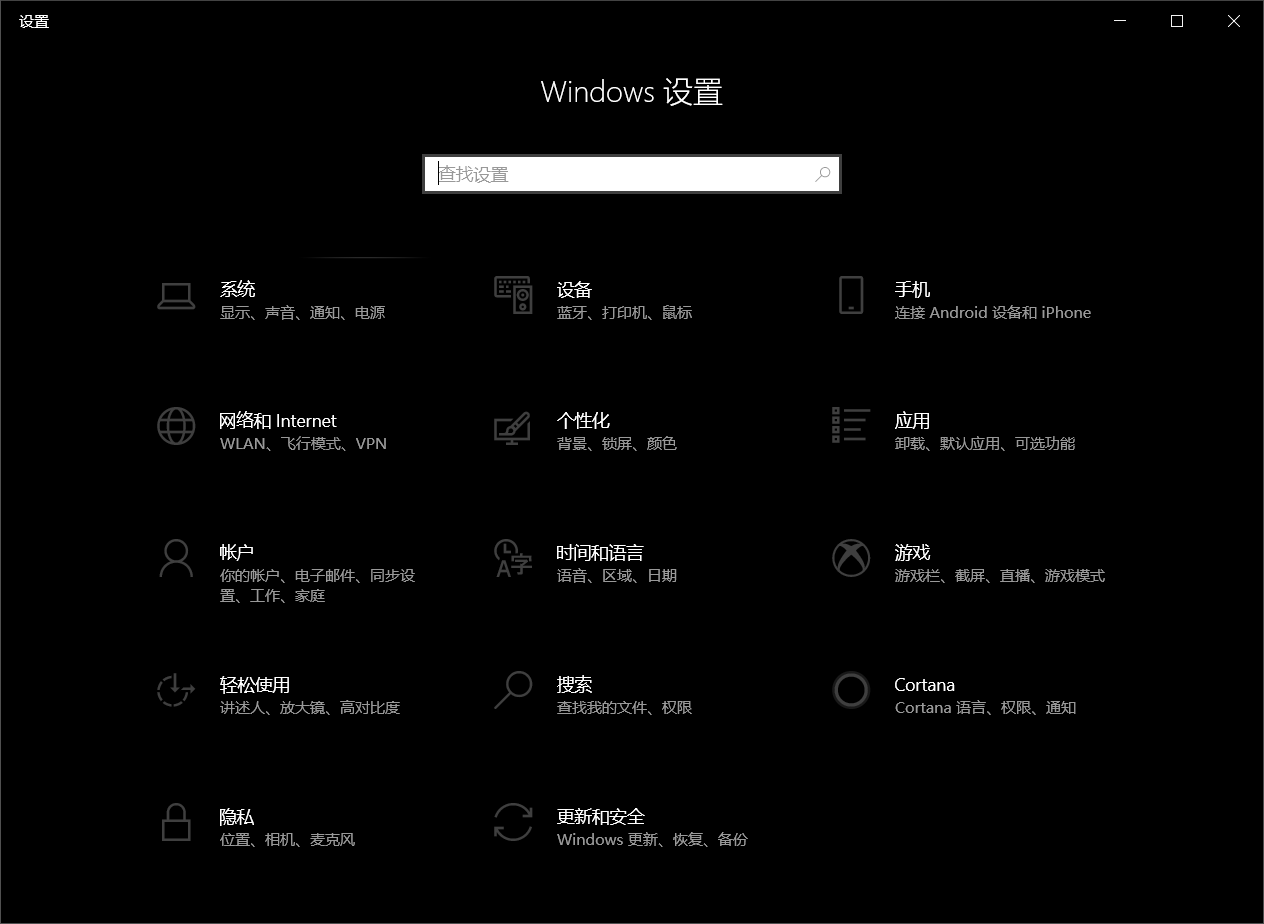The width and height of the screenshot is (1264, 924).
Task: Open the 游戏 settings title
Action: [913, 552]
